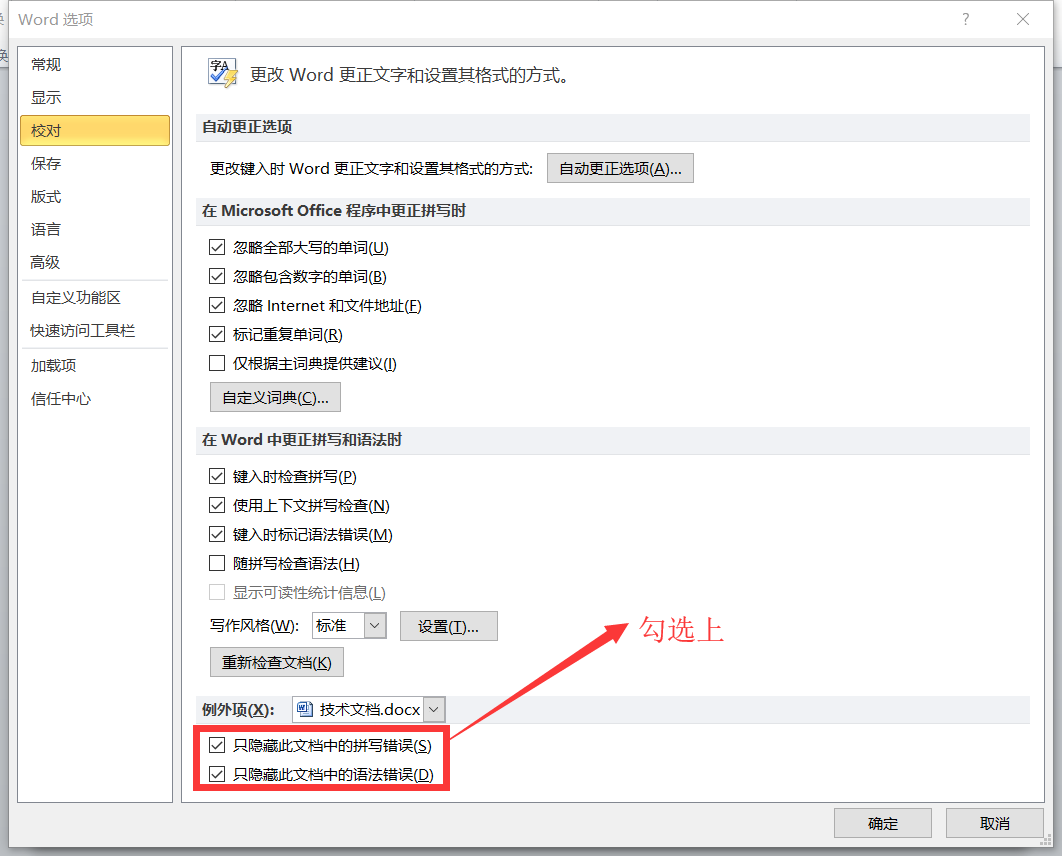Viewport: 1062px width, 856px height.
Task: Toggle 键入时检查拼写 checkbox
Action: pos(217,477)
